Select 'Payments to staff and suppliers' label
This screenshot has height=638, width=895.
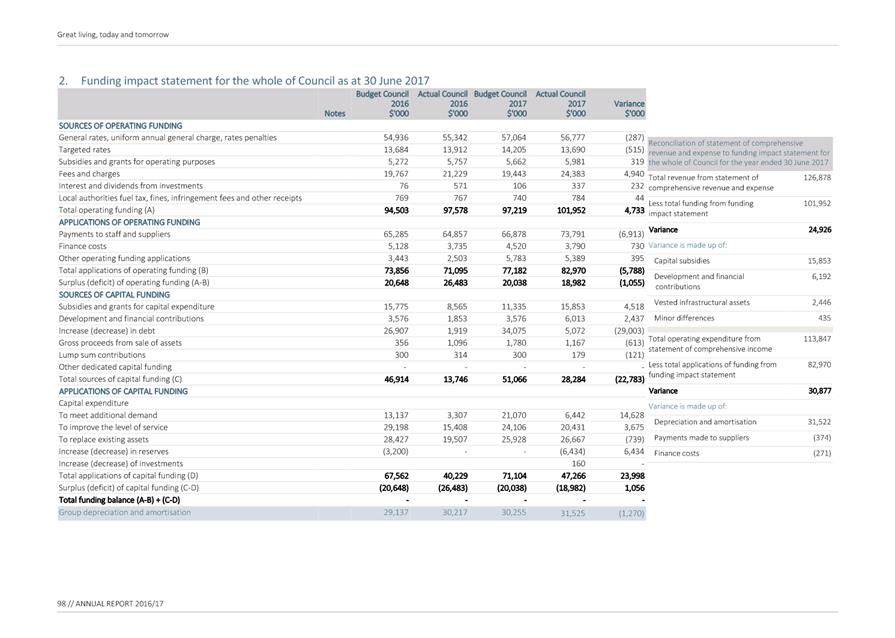pos(114,234)
